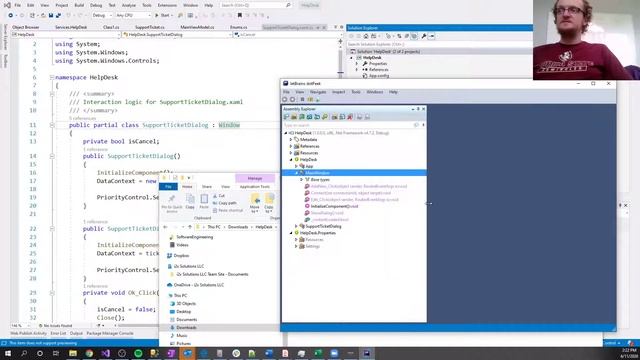Open isCancel member dropdown
Viewport: 640px width, 360px height.
point(288,35)
